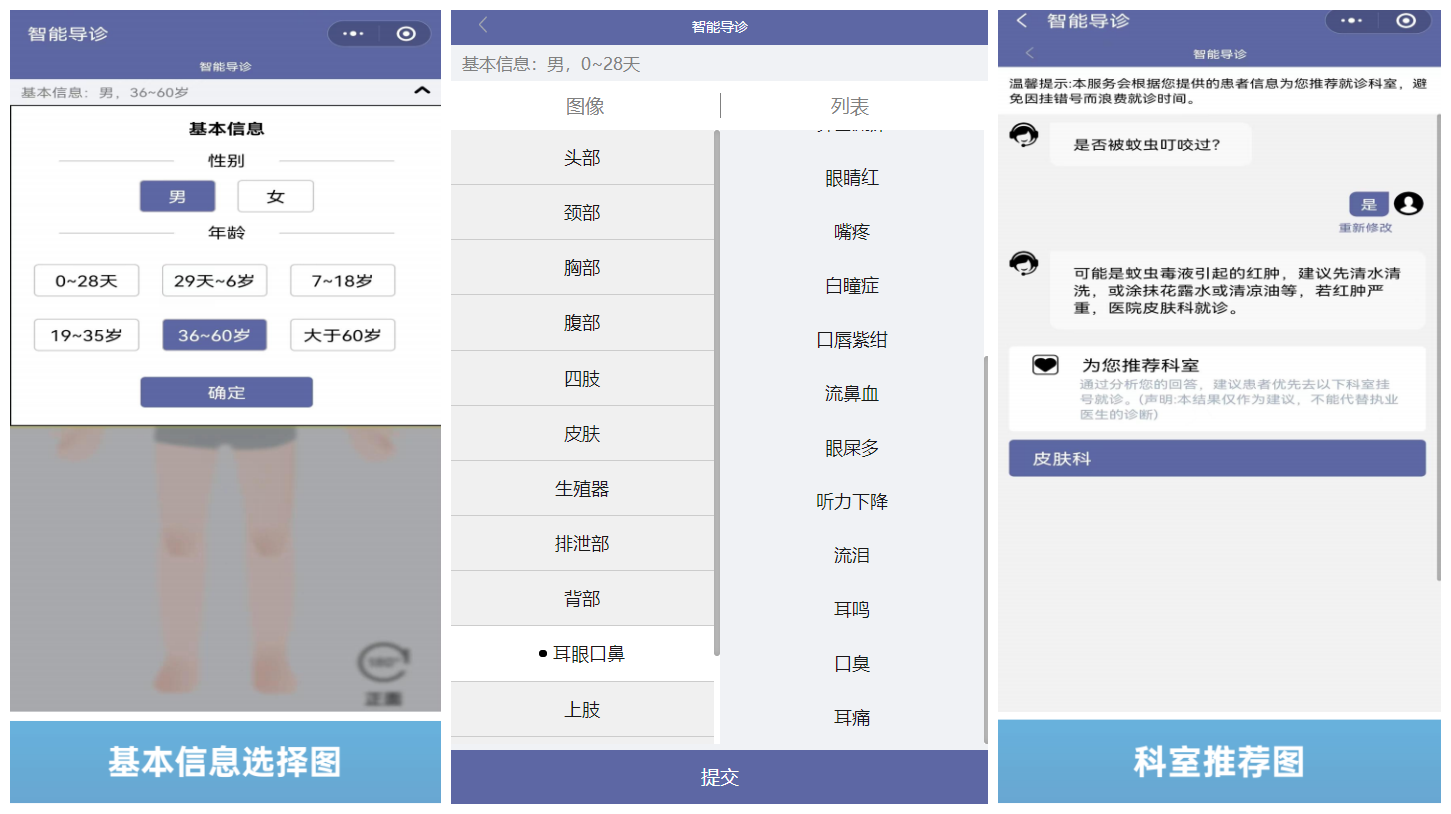Choose age range 36~60岁
The image size is (1451, 814).
(x=214, y=335)
